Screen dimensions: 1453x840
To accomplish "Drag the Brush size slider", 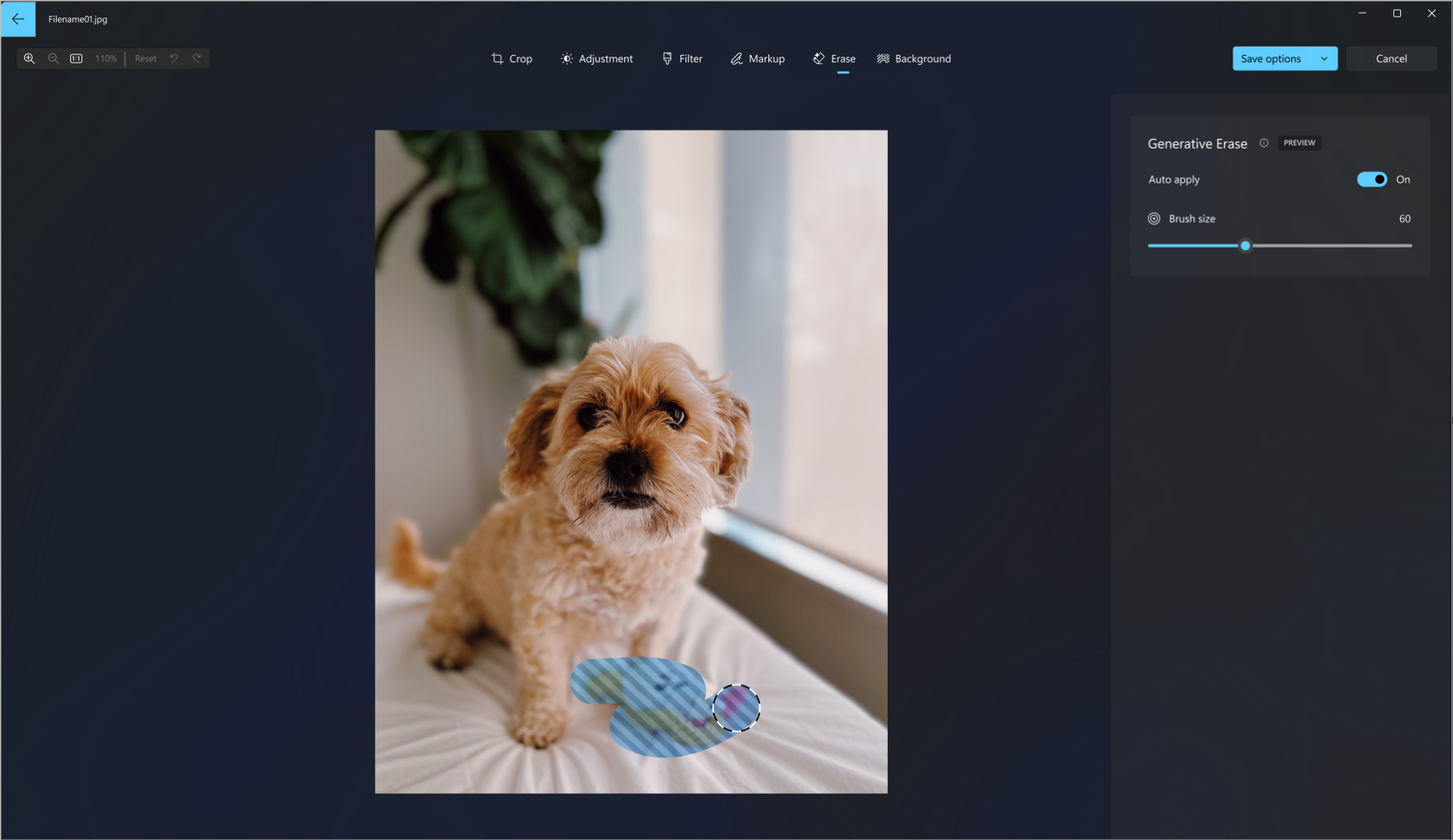I will 1246,246.
